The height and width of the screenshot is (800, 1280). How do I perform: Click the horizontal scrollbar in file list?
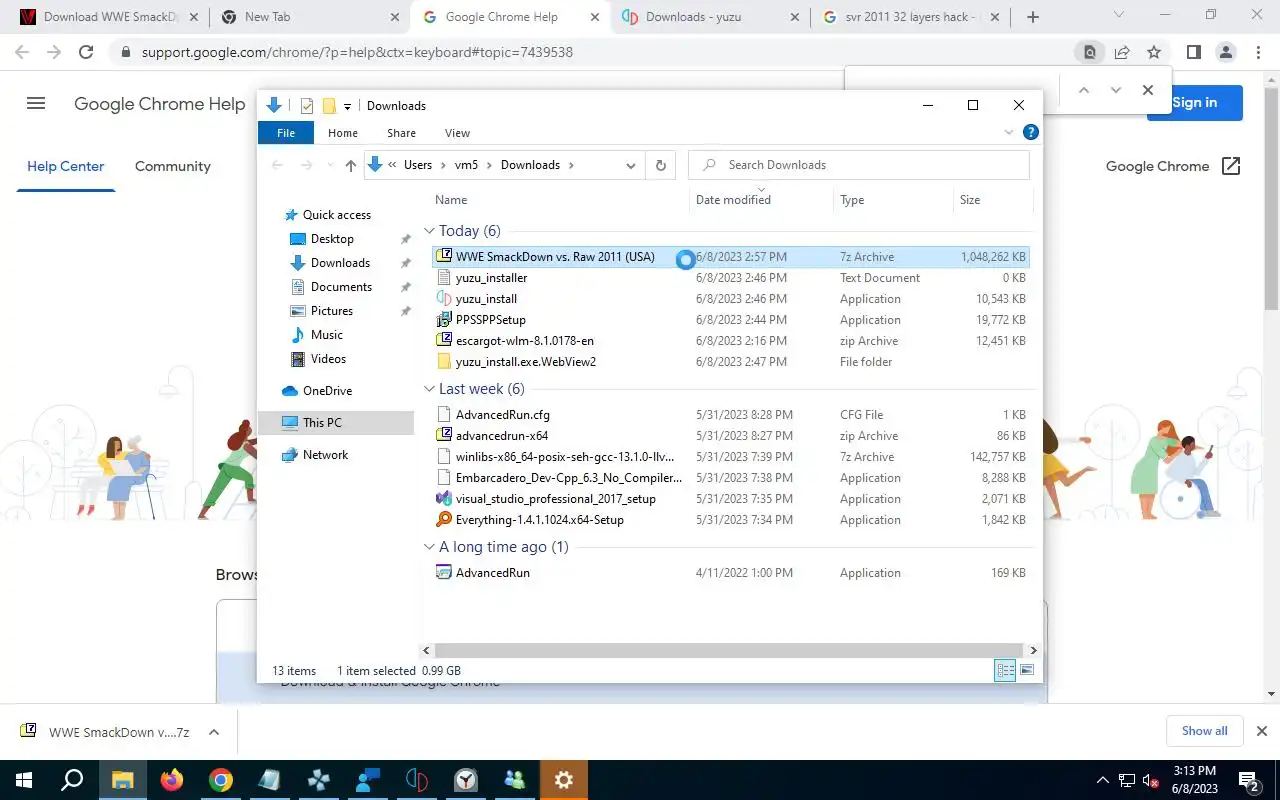point(729,650)
